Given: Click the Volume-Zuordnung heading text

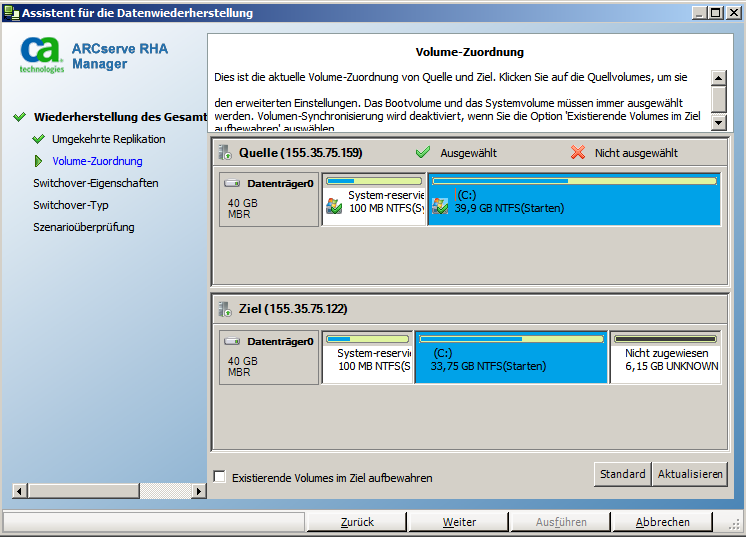Looking at the screenshot, I should pos(470,52).
